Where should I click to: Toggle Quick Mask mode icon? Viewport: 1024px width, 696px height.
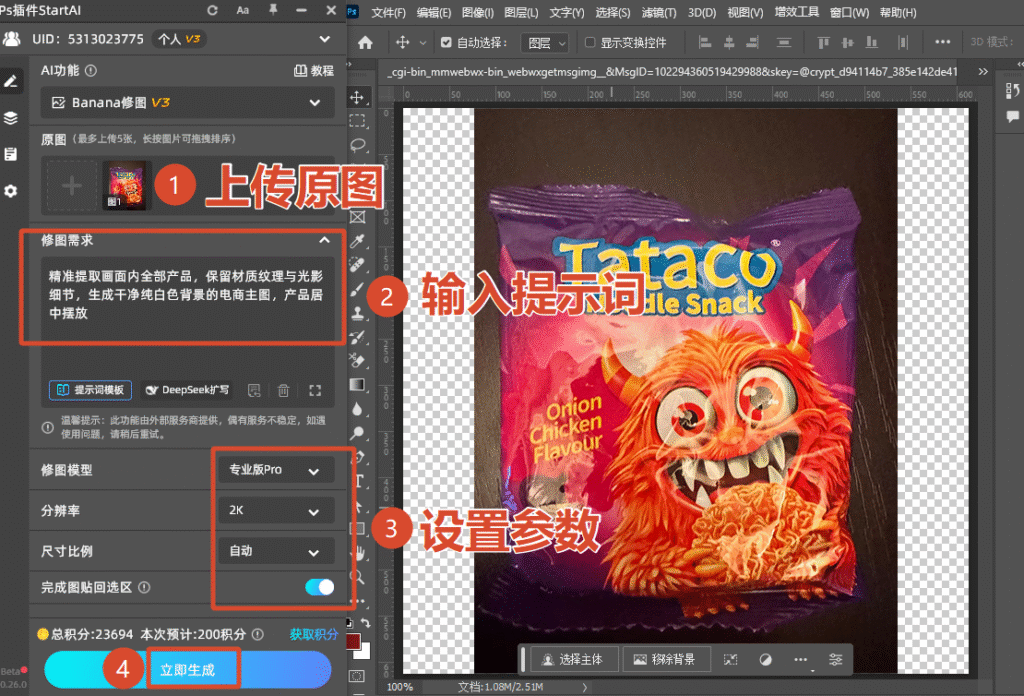click(x=357, y=676)
